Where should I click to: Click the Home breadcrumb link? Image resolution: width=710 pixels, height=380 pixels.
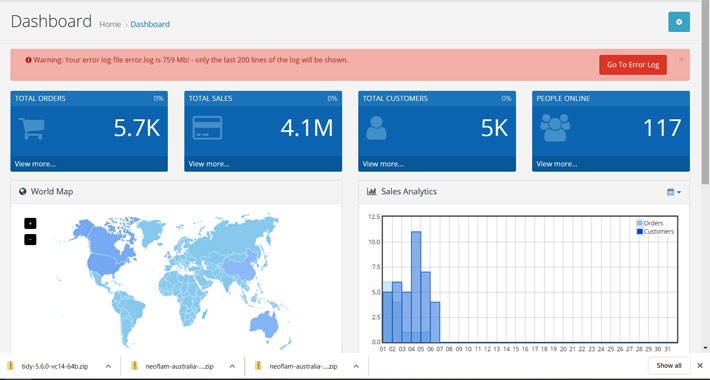click(110, 24)
